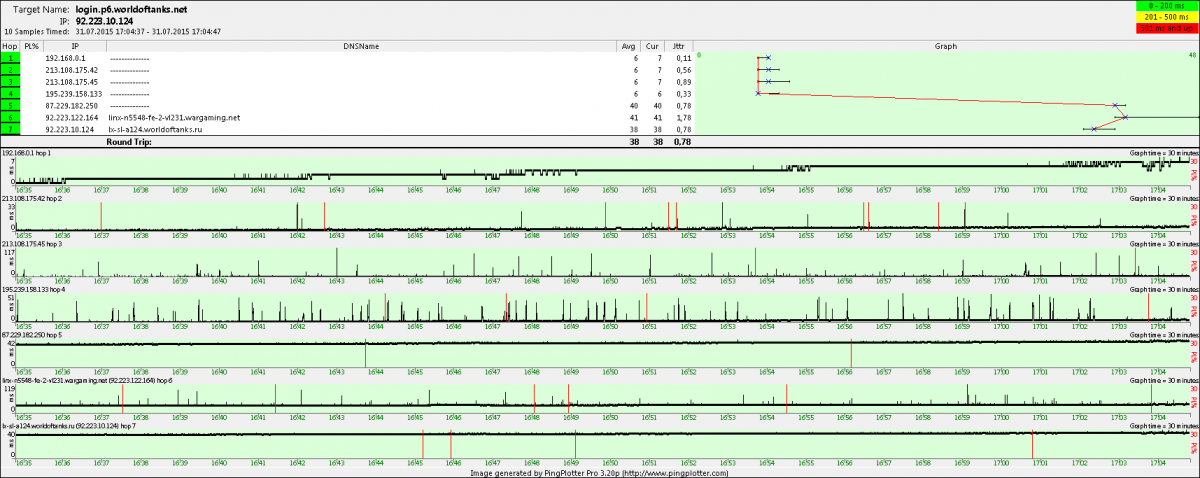Click hop 7's blue X marker in graph
The width and height of the screenshot is (1200, 478).
coord(1094,129)
